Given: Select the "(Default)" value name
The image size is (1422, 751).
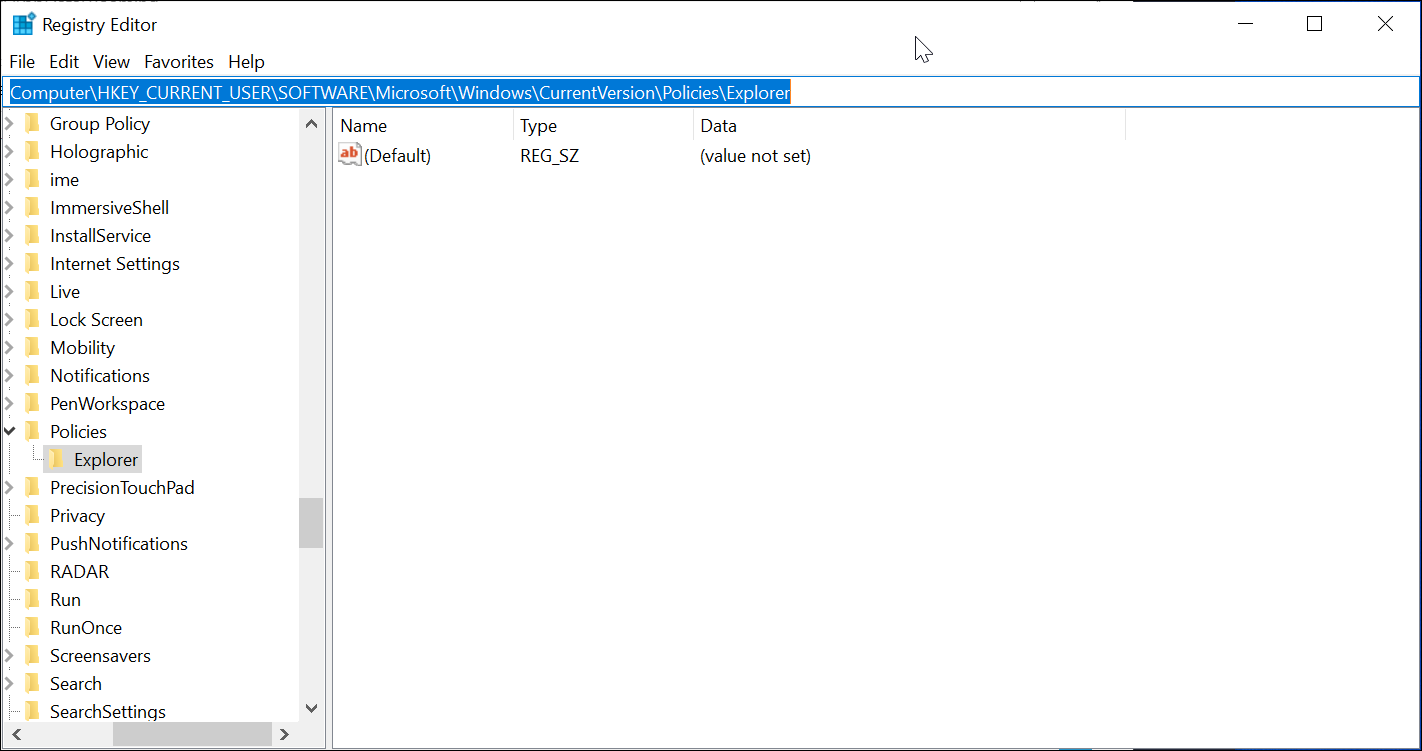Looking at the screenshot, I should pyautogui.click(x=397, y=156).
